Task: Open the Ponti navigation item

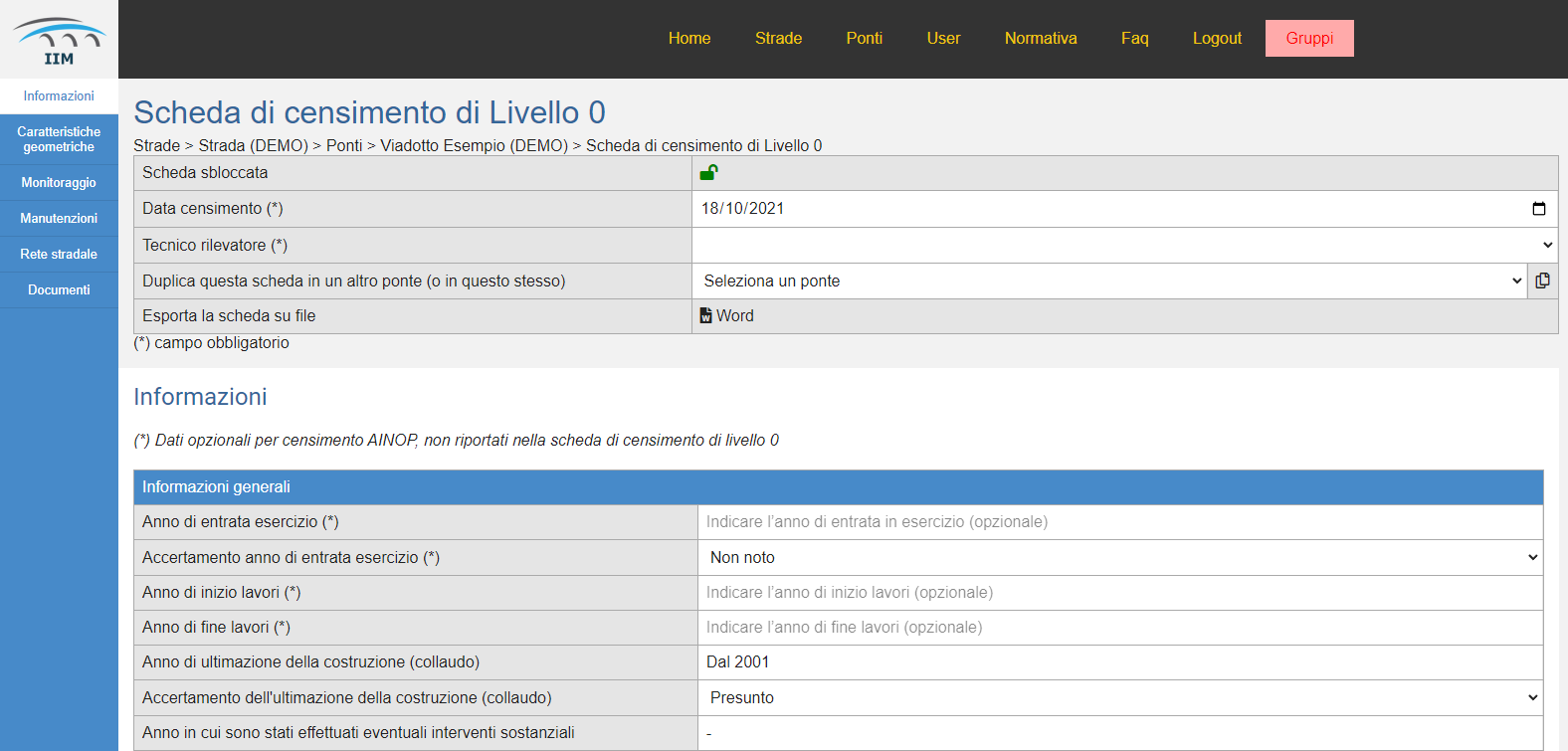Action: click(x=864, y=39)
